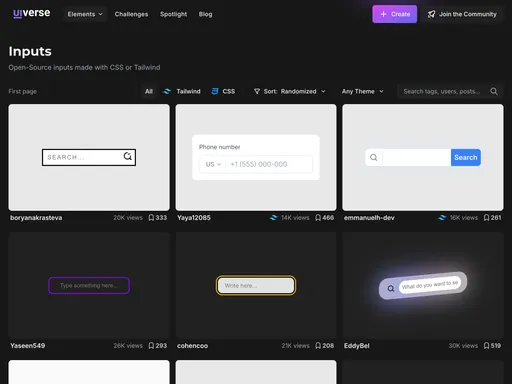Filter by CSS

pyautogui.click(x=223, y=91)
